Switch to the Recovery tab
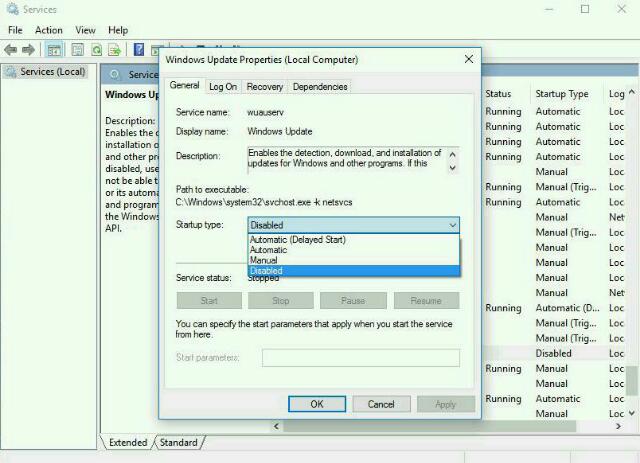The width and height of the screenshot is (640, 463). 264,87
